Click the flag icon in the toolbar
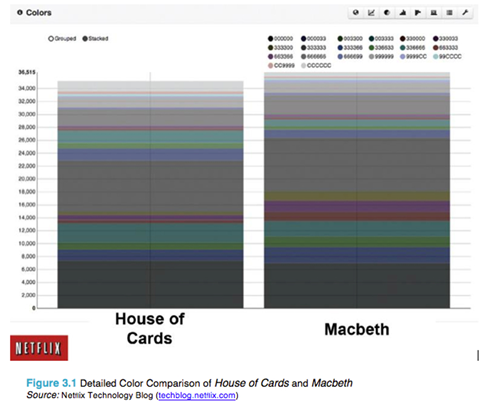Screen dimensions: 480x407 point(418,13)
